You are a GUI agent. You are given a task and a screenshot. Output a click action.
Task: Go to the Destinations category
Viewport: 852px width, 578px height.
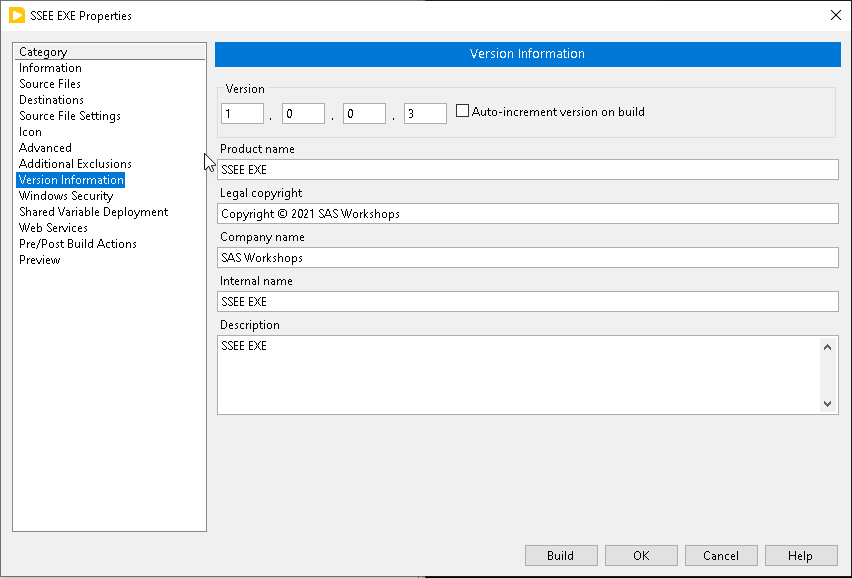tap(51, 100)
